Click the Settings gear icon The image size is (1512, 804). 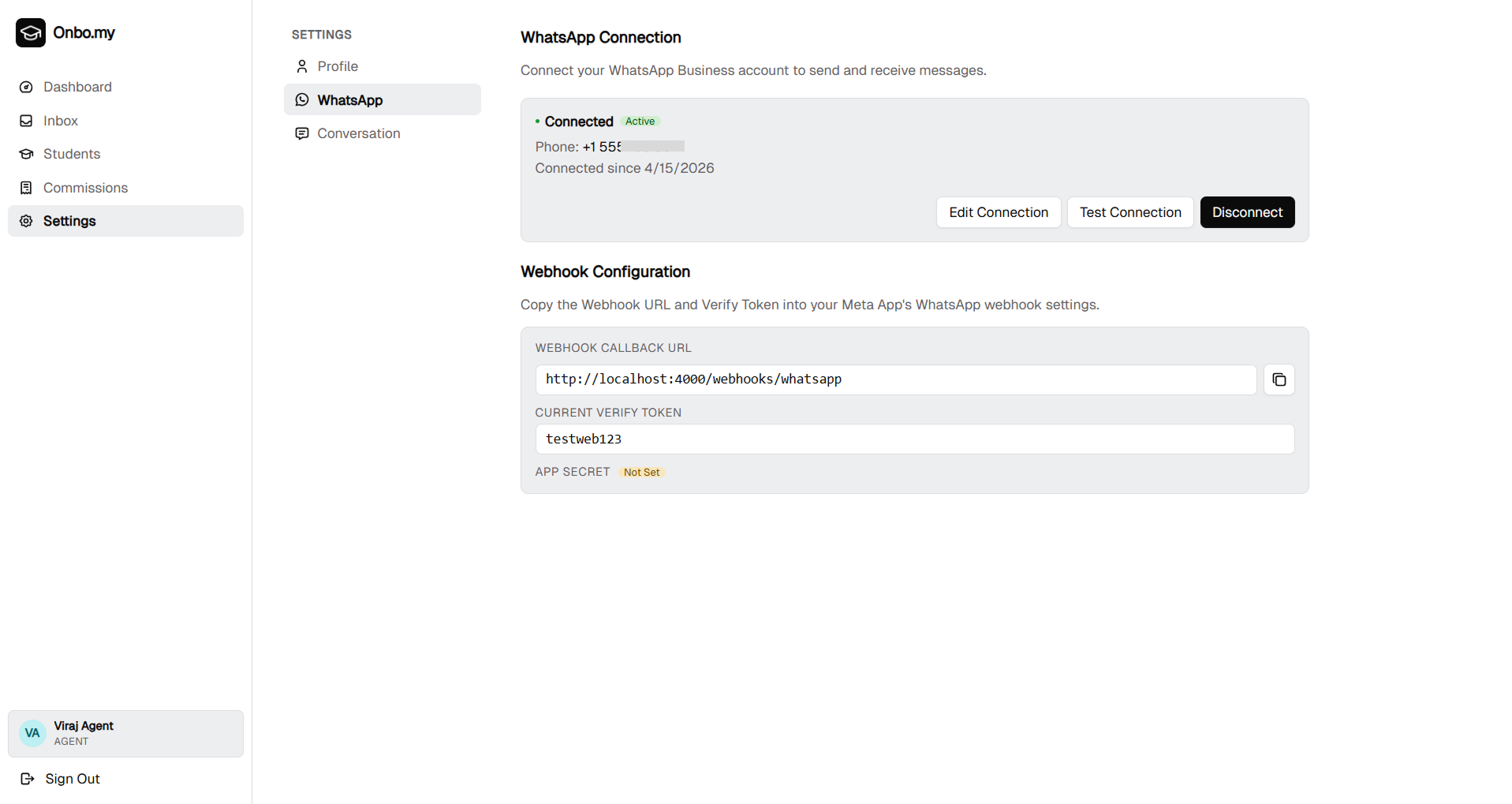pyautogui.click(x=26, y=221)
